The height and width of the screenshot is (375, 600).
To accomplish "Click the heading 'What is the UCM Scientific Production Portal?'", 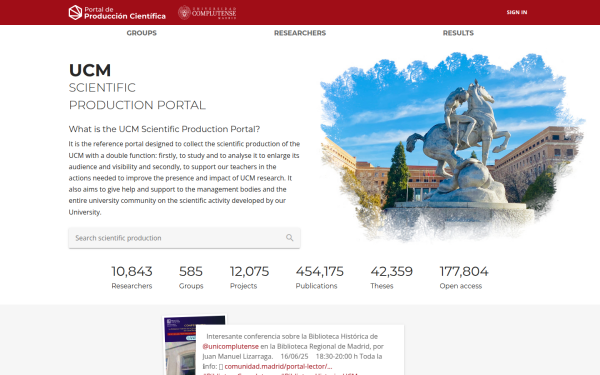I will pyautogui.click(x=164, y=129).
